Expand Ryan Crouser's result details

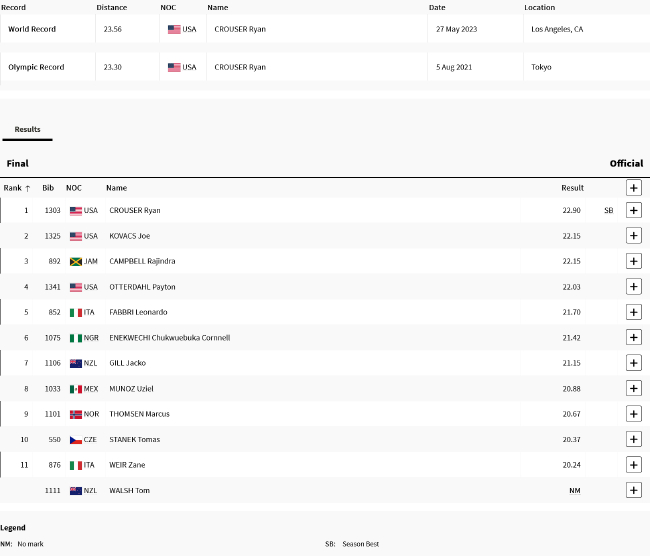[x=633, y=211]
